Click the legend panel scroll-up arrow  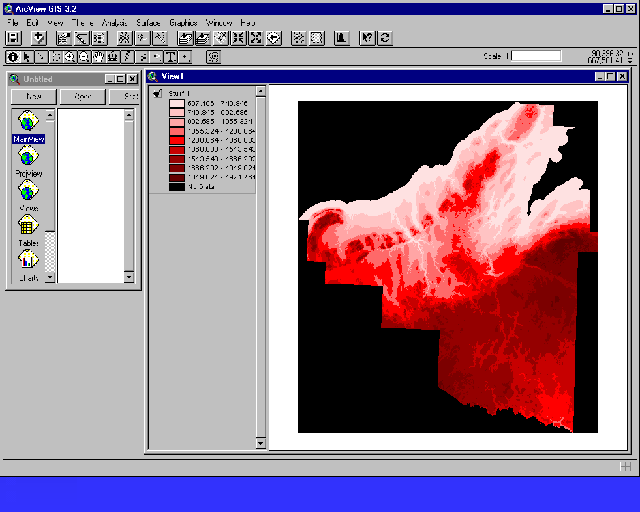[261, 91]
